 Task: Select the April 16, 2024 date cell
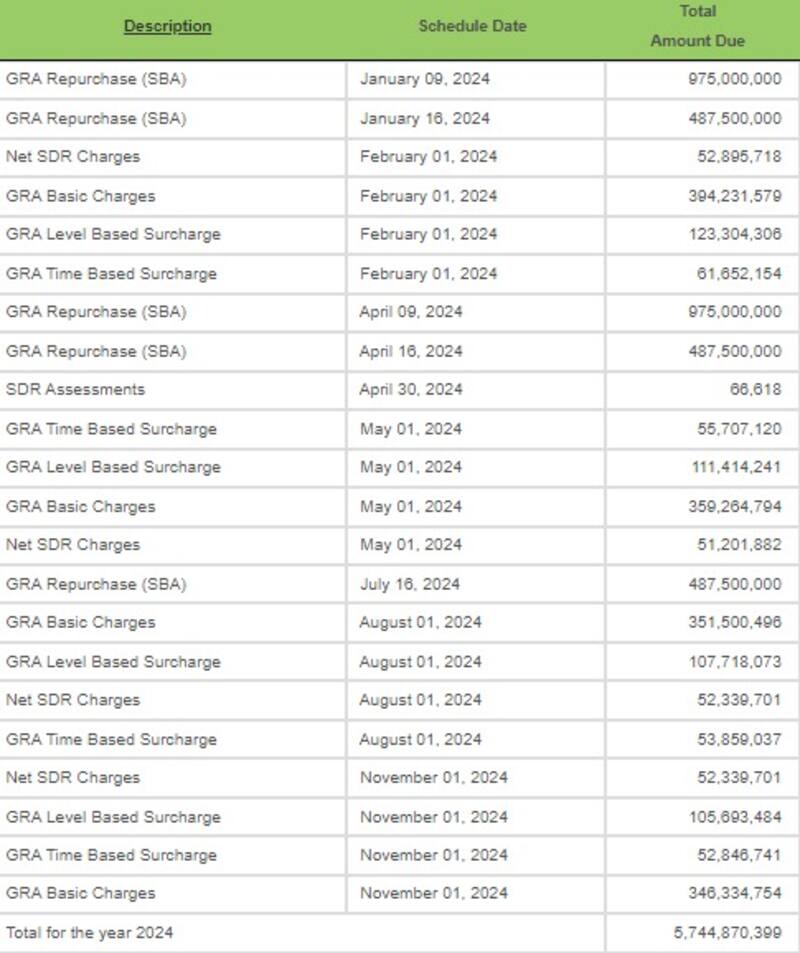[x=411, y=351]
